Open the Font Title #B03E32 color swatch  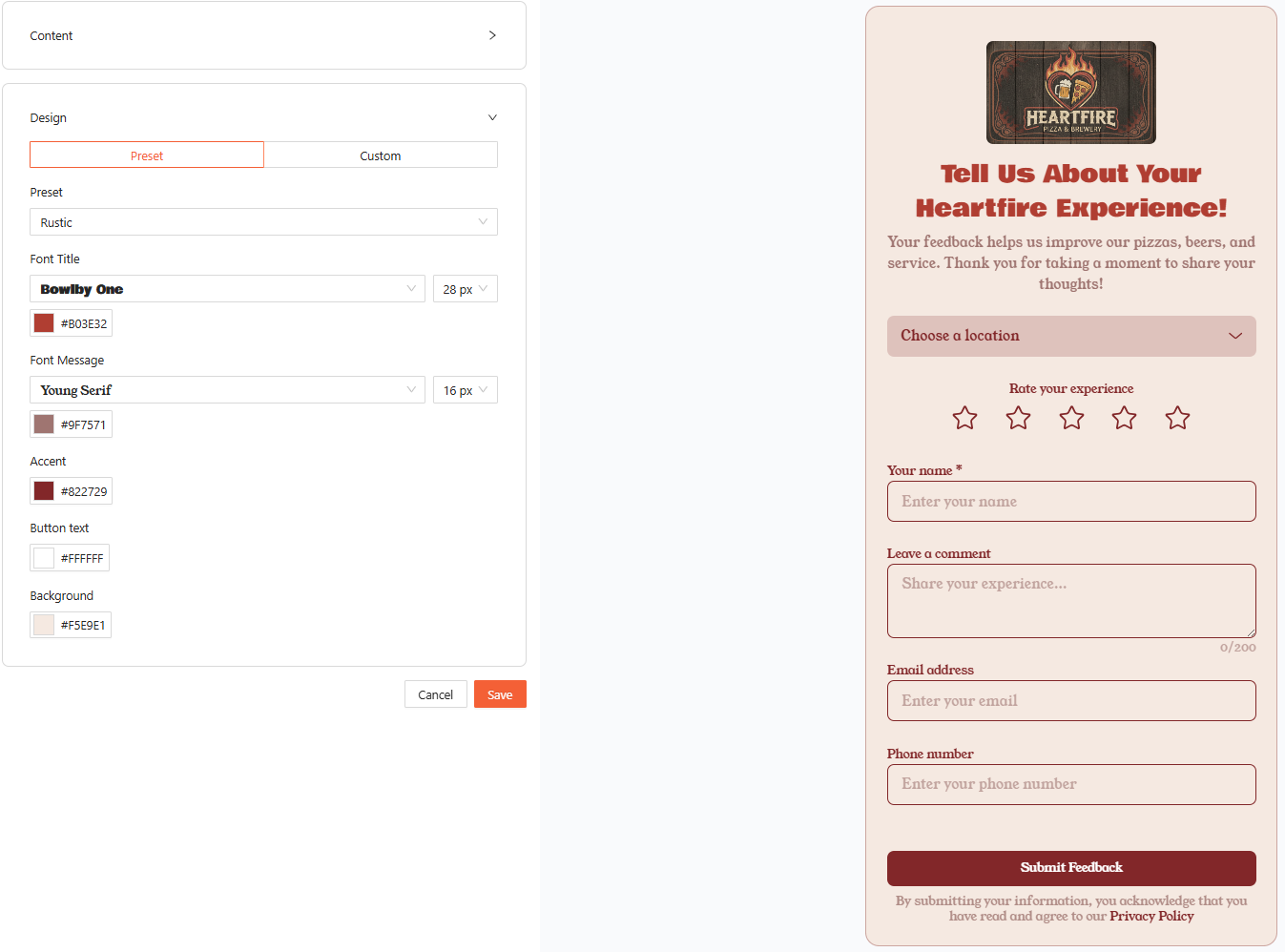44,323
